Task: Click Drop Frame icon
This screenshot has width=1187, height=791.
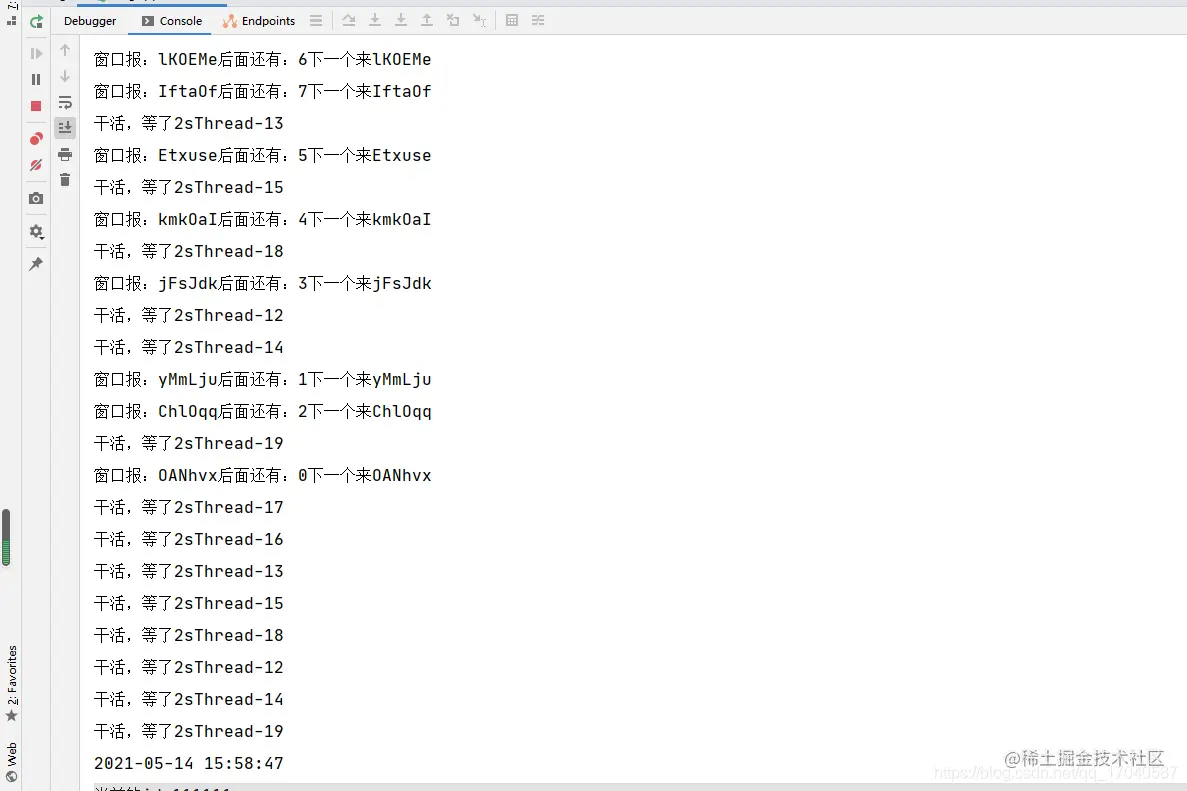Action: pos(453,20)
